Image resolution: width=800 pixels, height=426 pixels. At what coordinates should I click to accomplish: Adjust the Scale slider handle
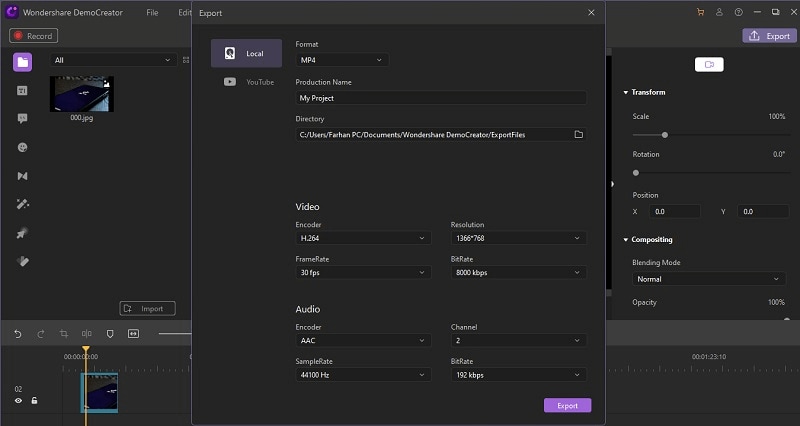point(665,135)
